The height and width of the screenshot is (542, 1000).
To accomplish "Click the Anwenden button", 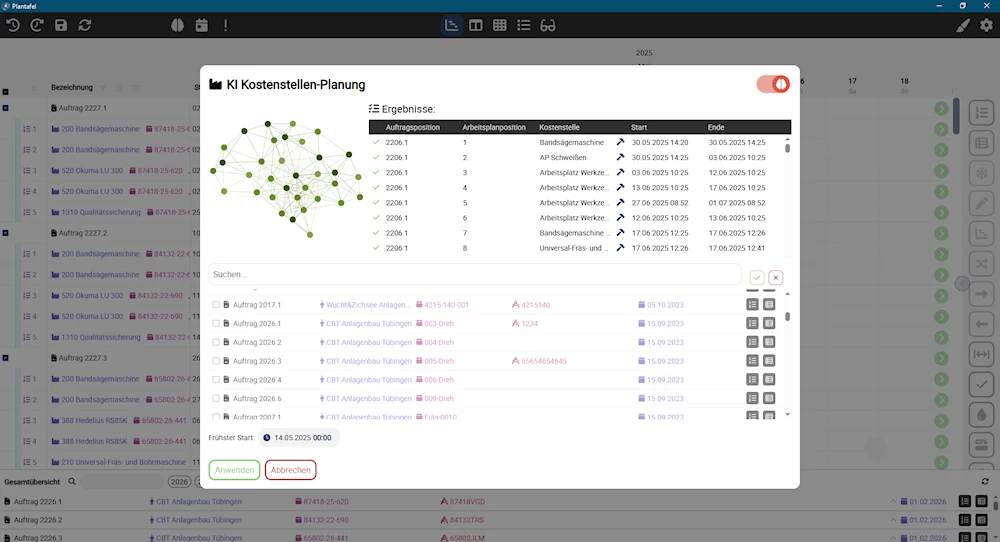I will [x=234, y=470].
